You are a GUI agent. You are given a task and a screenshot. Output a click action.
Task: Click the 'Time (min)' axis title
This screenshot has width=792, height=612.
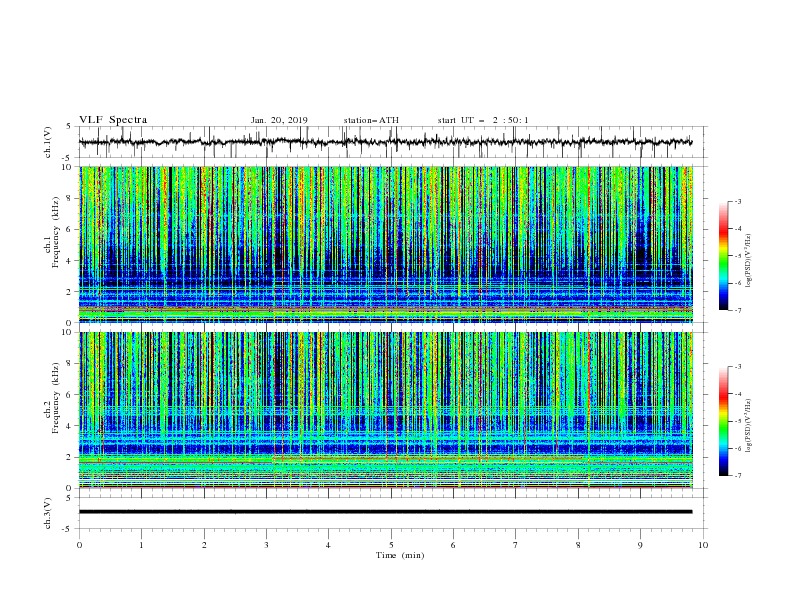point(400,555)
